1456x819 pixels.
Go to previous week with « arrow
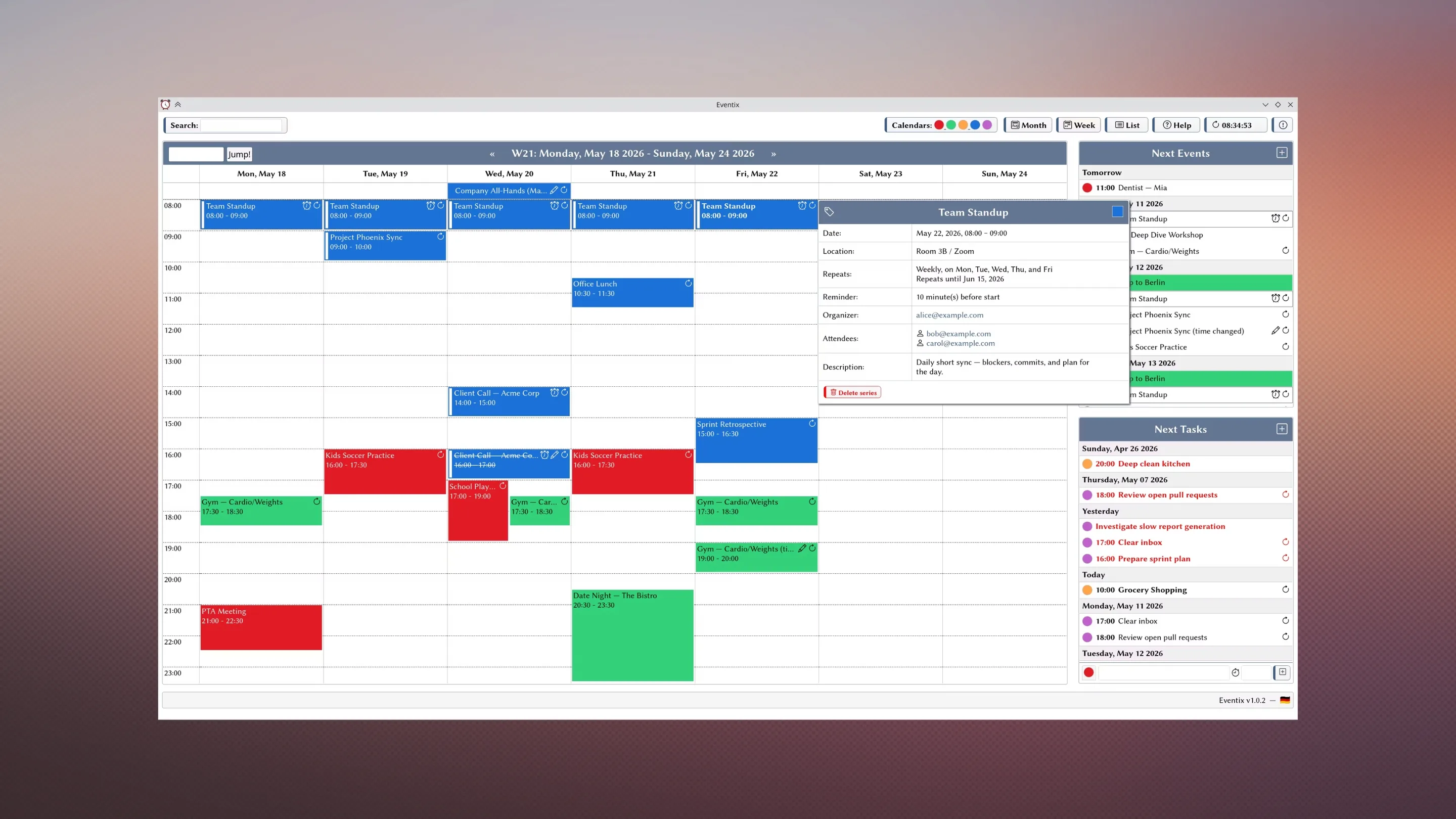point(492,154)
